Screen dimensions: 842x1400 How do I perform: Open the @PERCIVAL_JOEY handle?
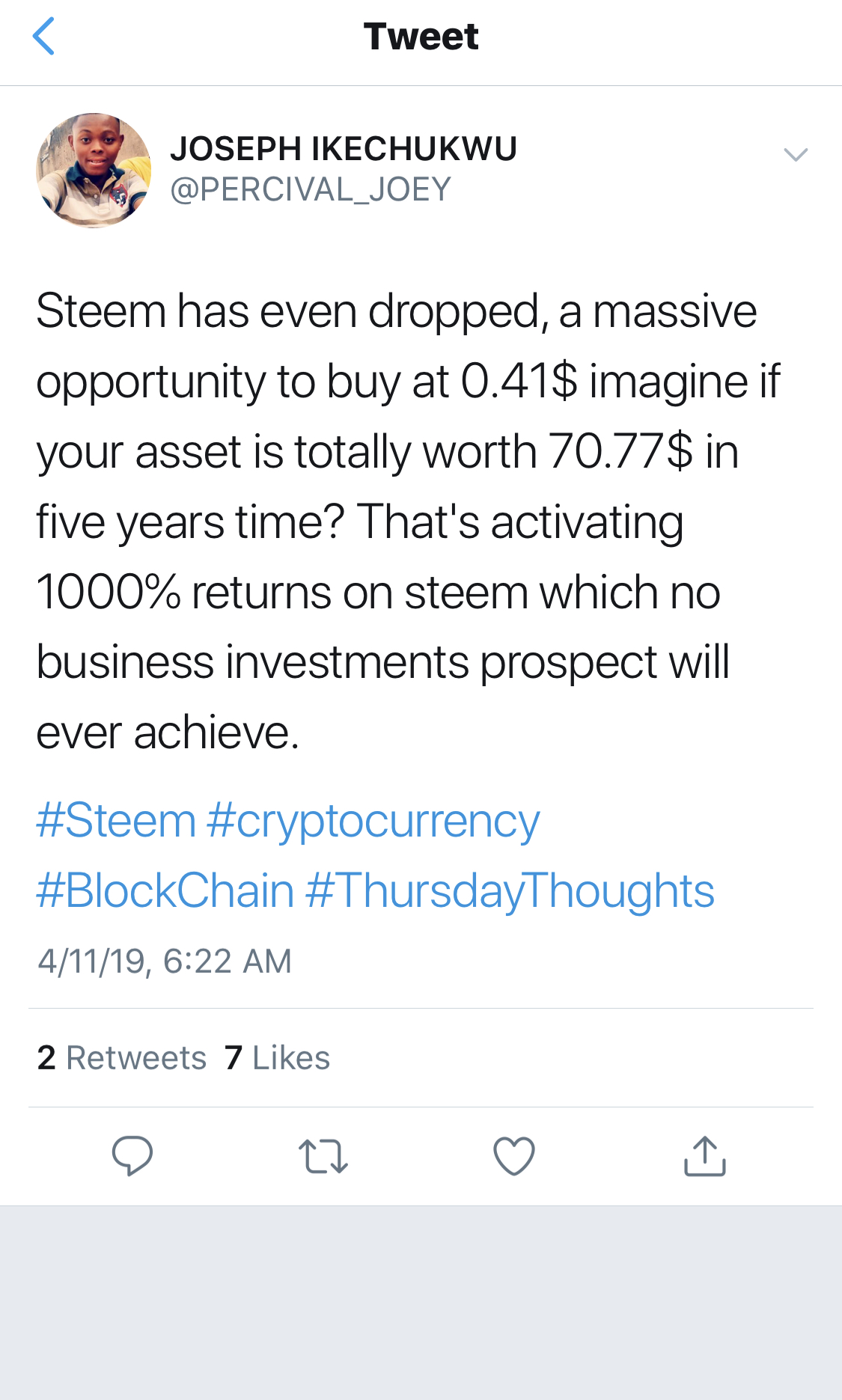pyautogui.click(x=311, y=189)
